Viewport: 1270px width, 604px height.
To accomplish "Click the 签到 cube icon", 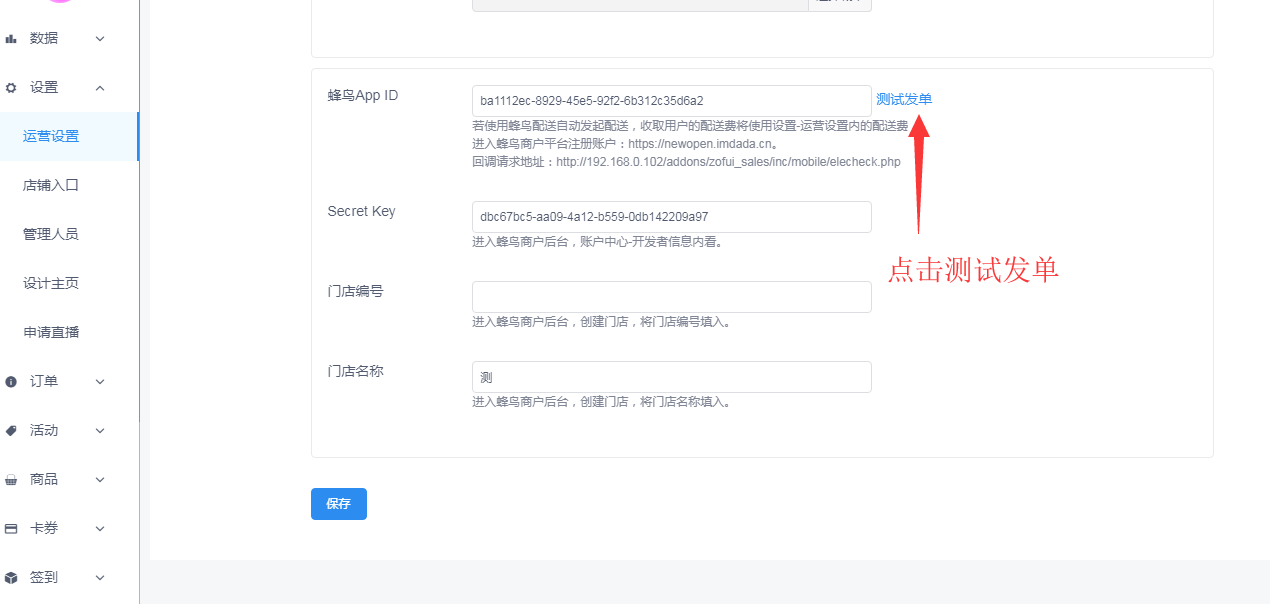I will click(11, 578).
